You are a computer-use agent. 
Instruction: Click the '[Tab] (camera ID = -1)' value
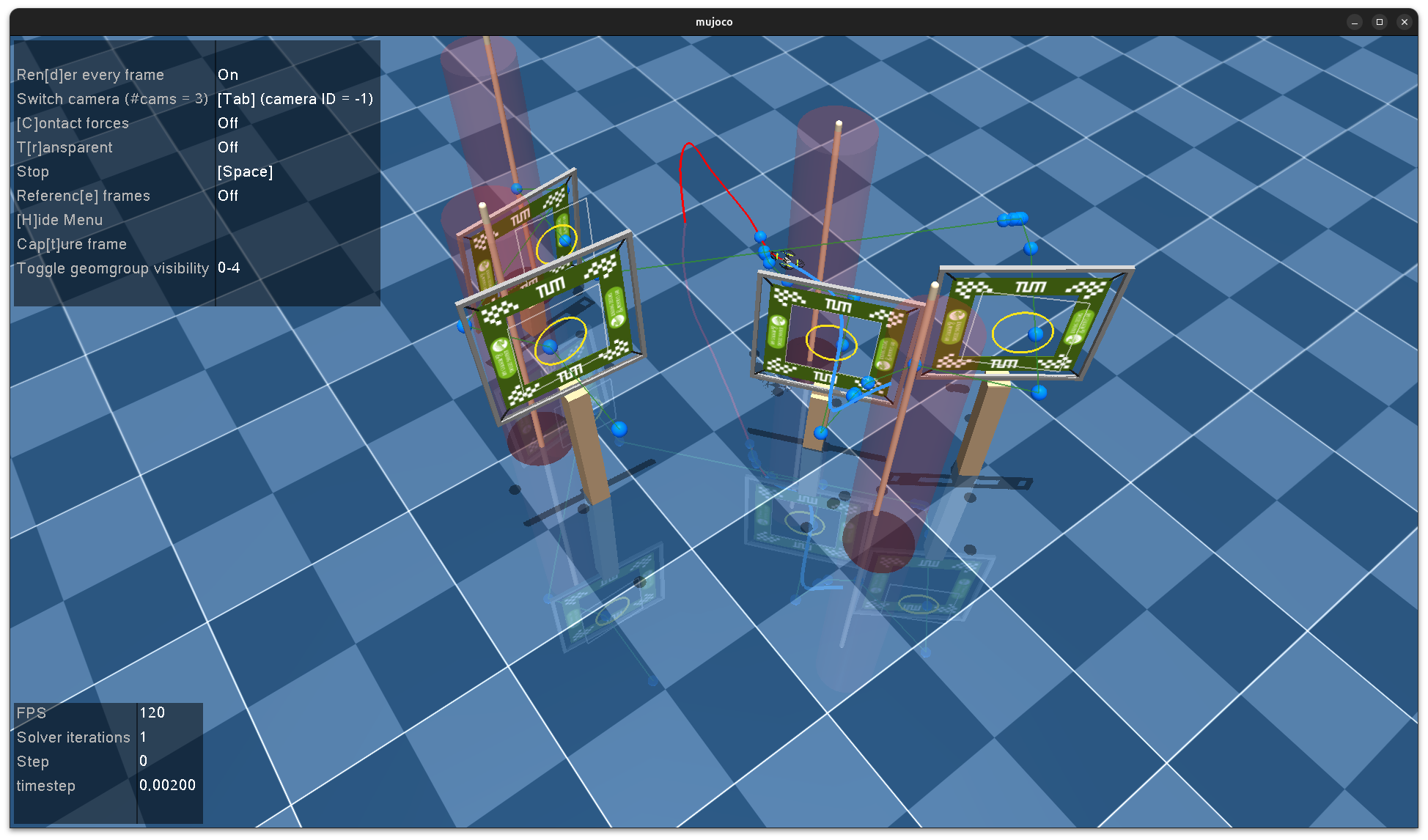(295, 99)
